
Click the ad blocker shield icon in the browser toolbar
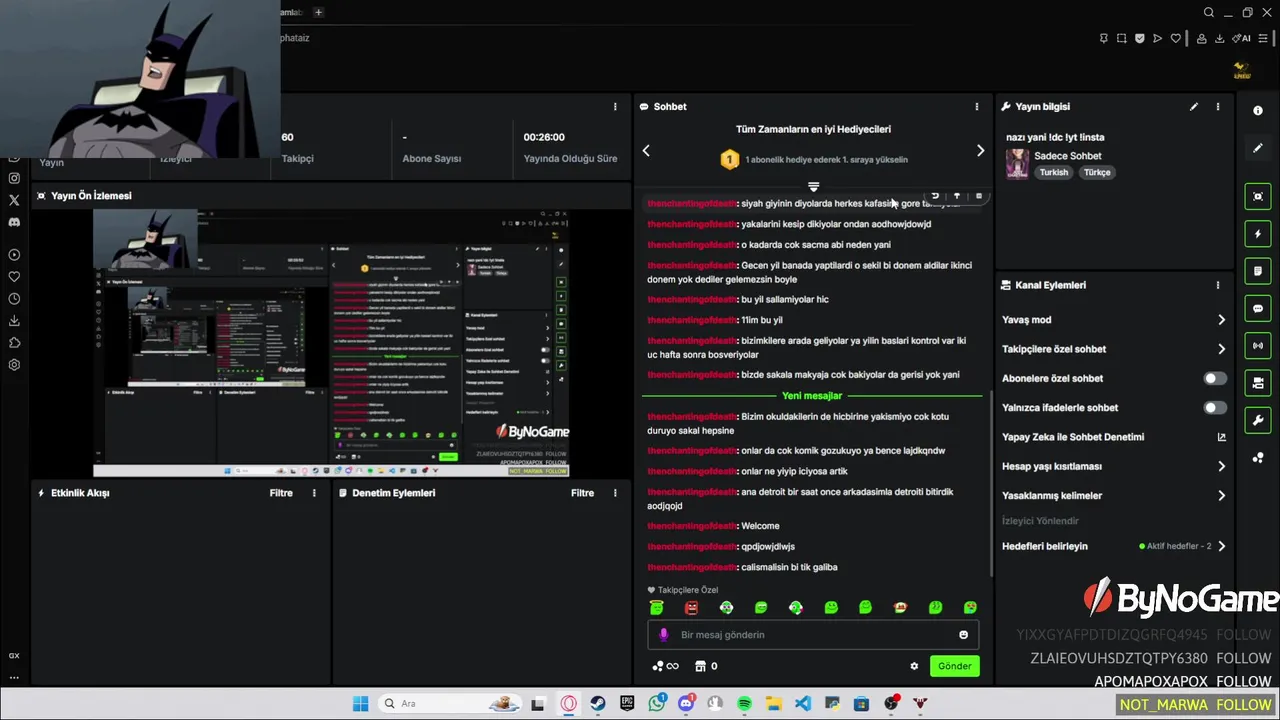pos(1140,38)
